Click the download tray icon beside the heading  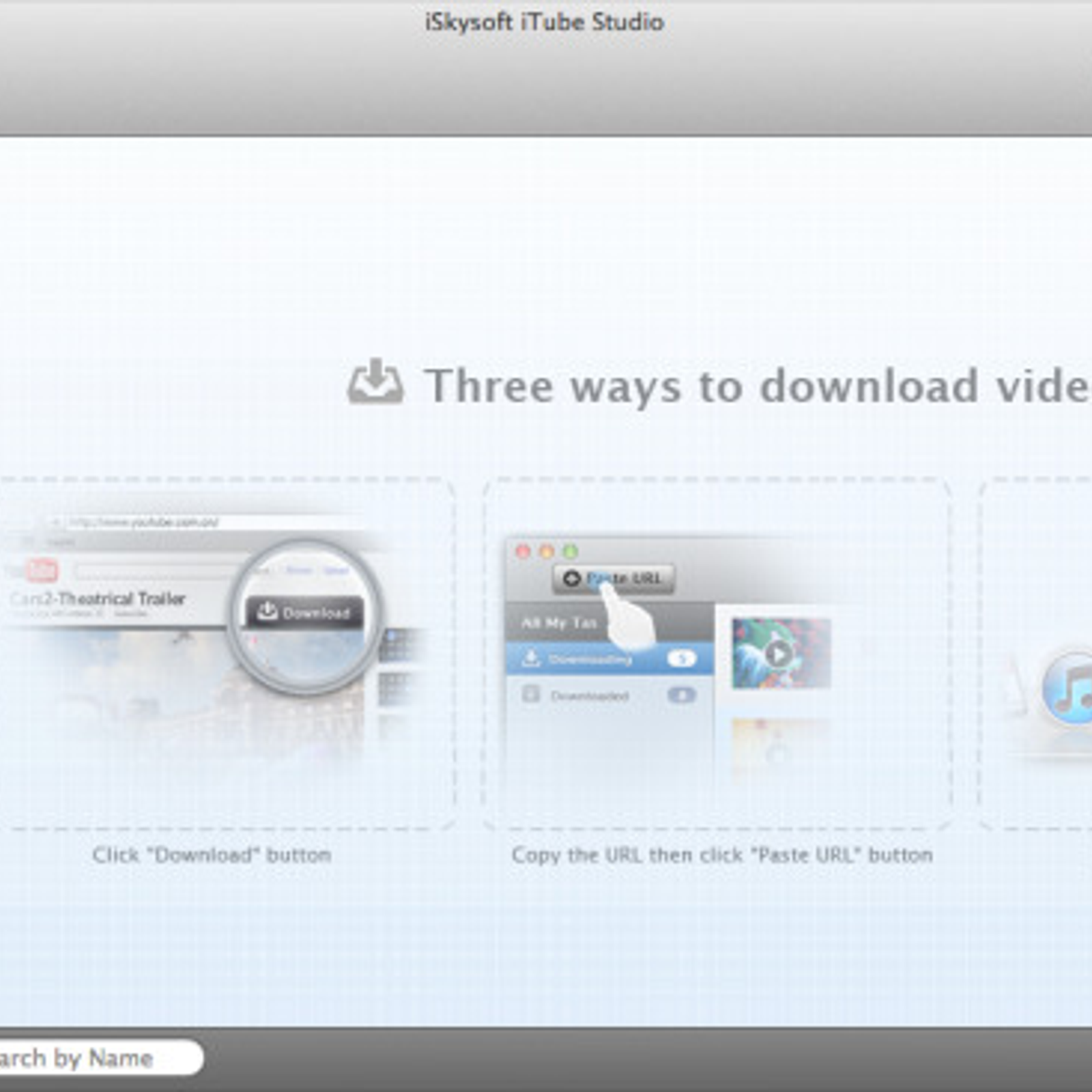pyautogui.click(x=375, y=382)
